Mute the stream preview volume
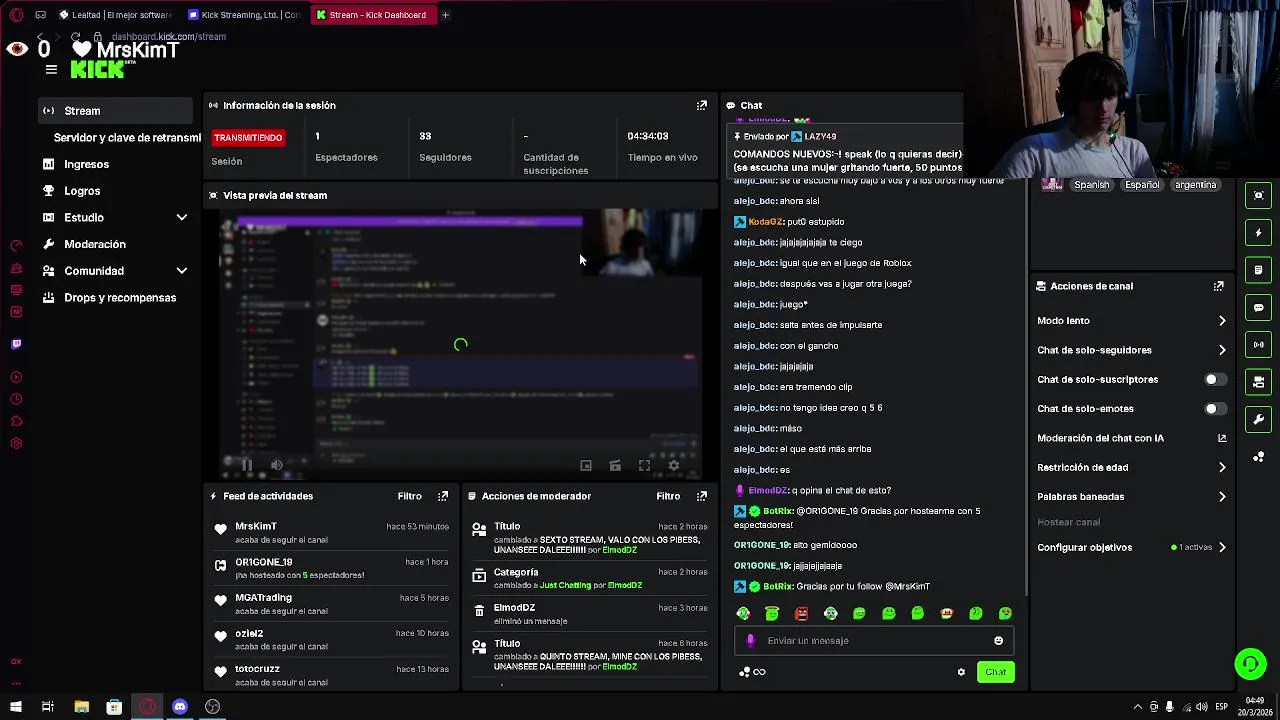Image resolution: width=1280 pixels, height=720 pixels. 277,465
